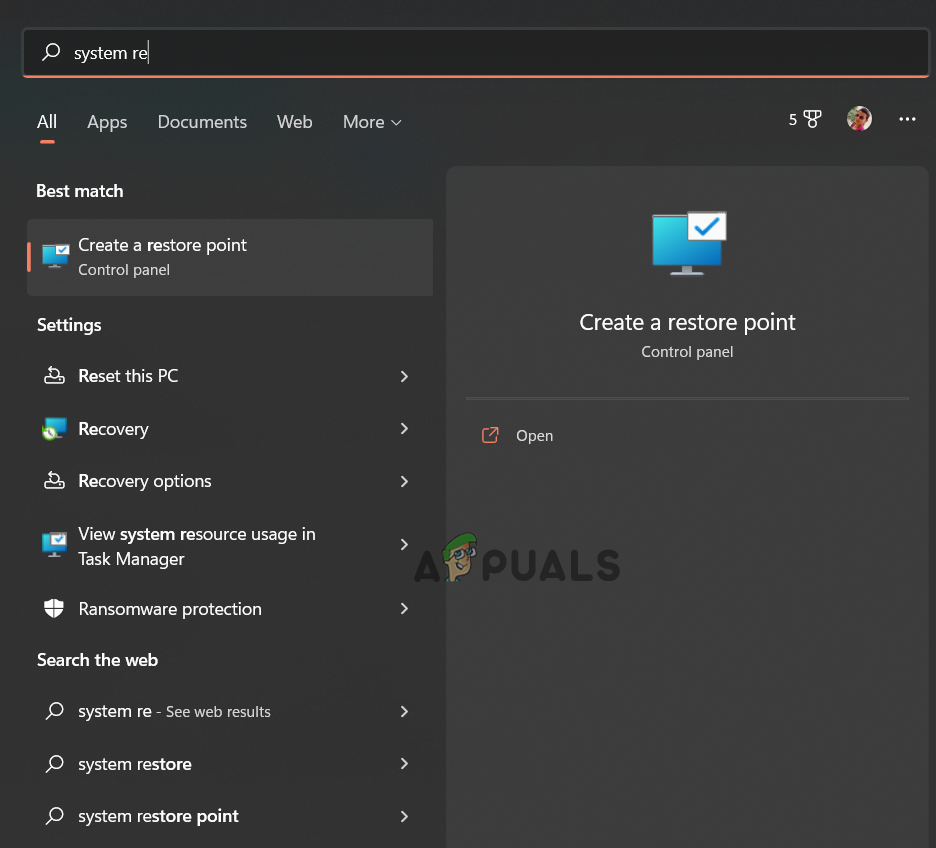Expand the Reset this PC chevron
The width and height of the screenshot is (936, 848).
coord(404,376)
